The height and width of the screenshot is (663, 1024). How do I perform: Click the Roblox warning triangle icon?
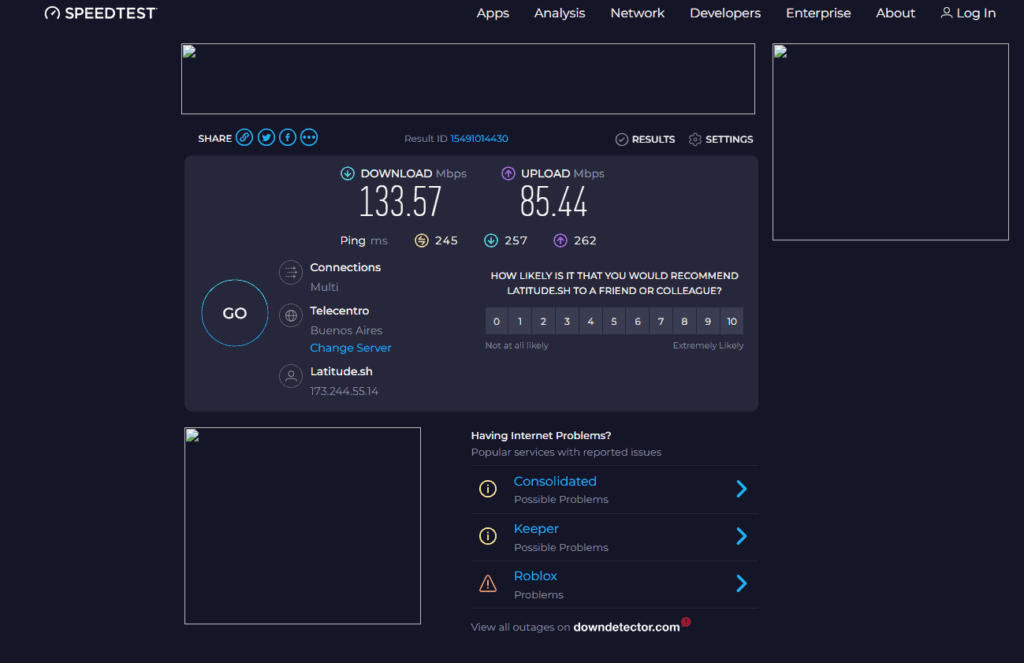488,584
